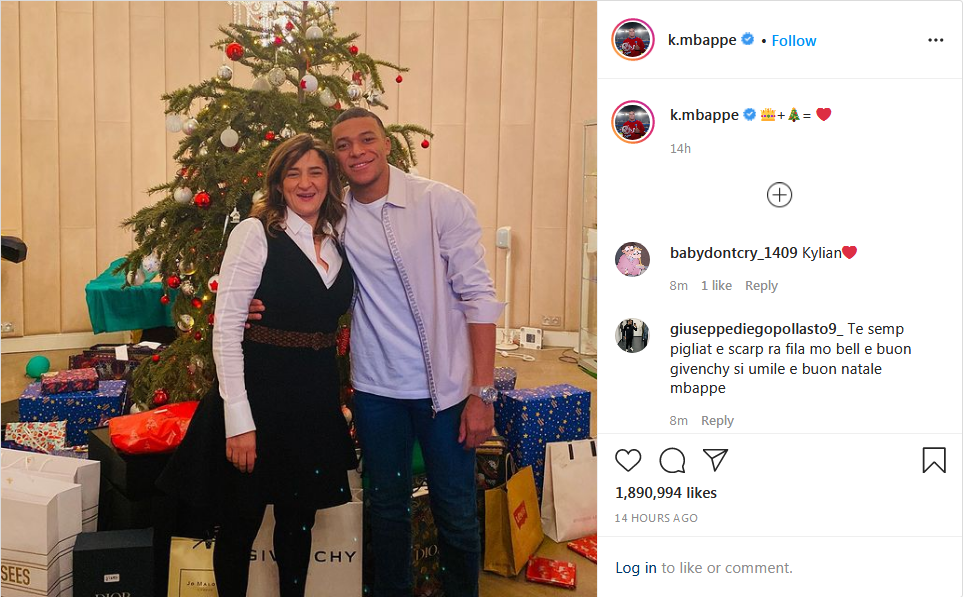Click the Log in link
Screen dimensions: 963x597
point(636,568)
